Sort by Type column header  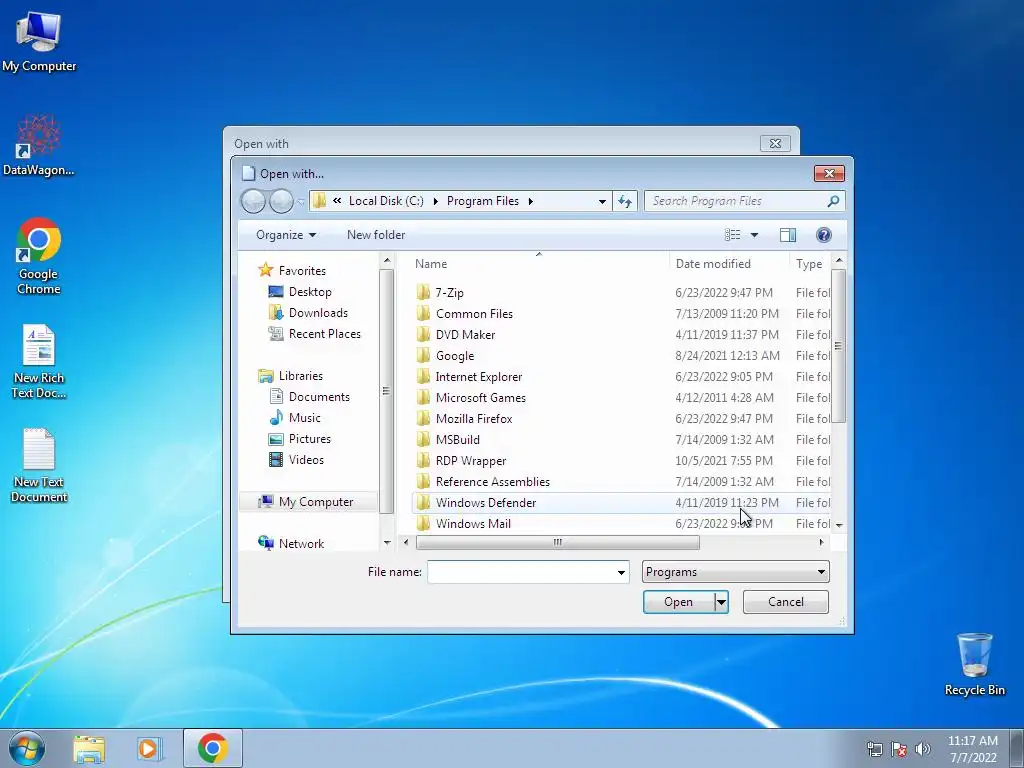(x=810, y=264)
